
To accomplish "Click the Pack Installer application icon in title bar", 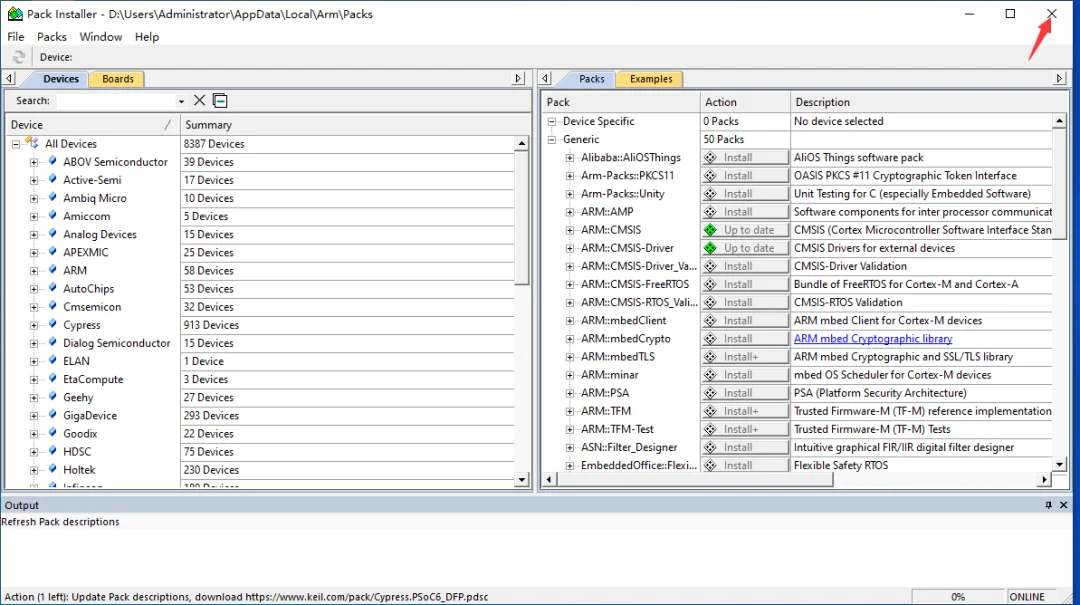I will [x=14, y=14].
